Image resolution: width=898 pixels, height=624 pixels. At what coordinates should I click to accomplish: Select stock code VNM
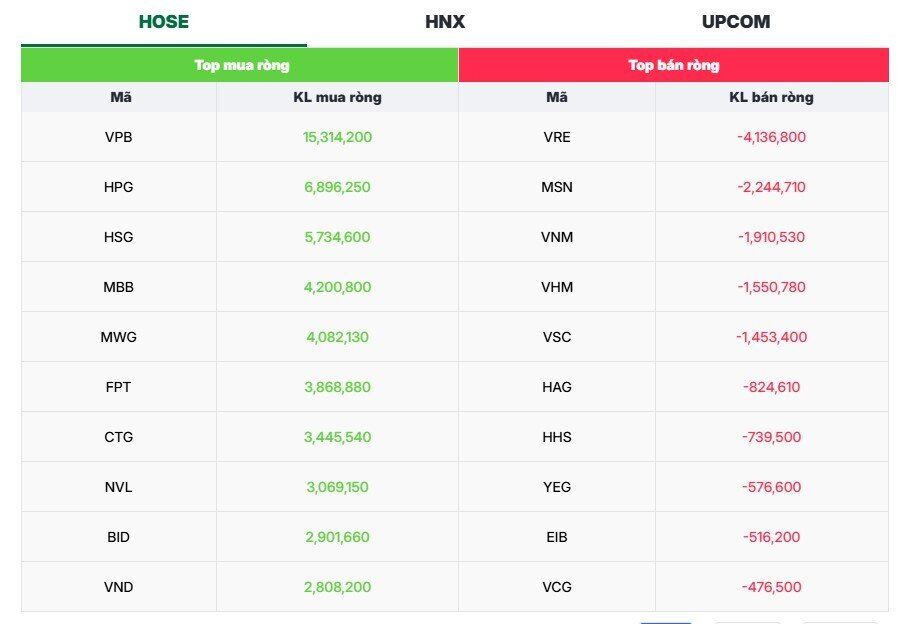click(557, 237)
